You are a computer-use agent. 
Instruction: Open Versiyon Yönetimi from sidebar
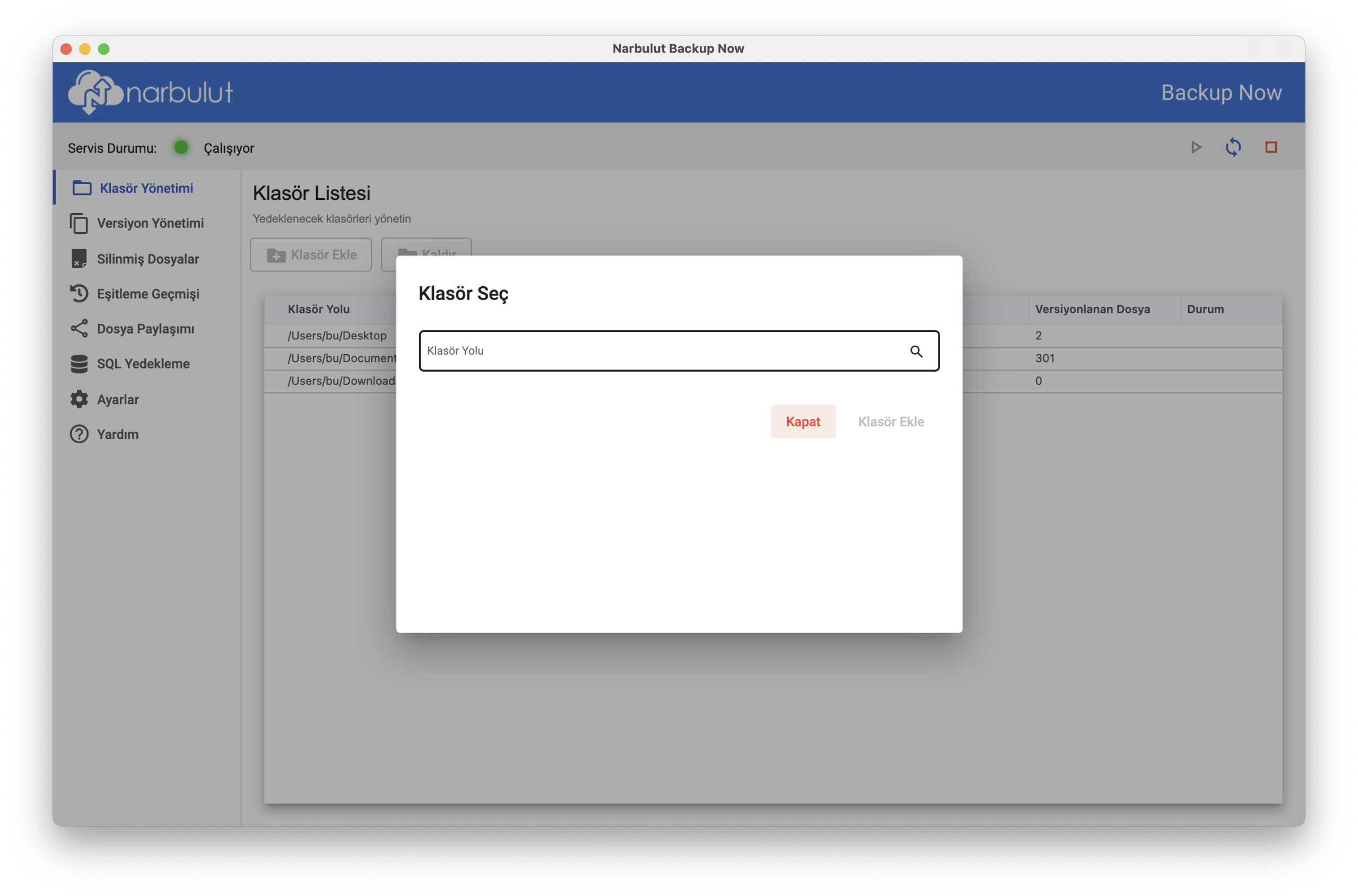(x=150, y=223)
